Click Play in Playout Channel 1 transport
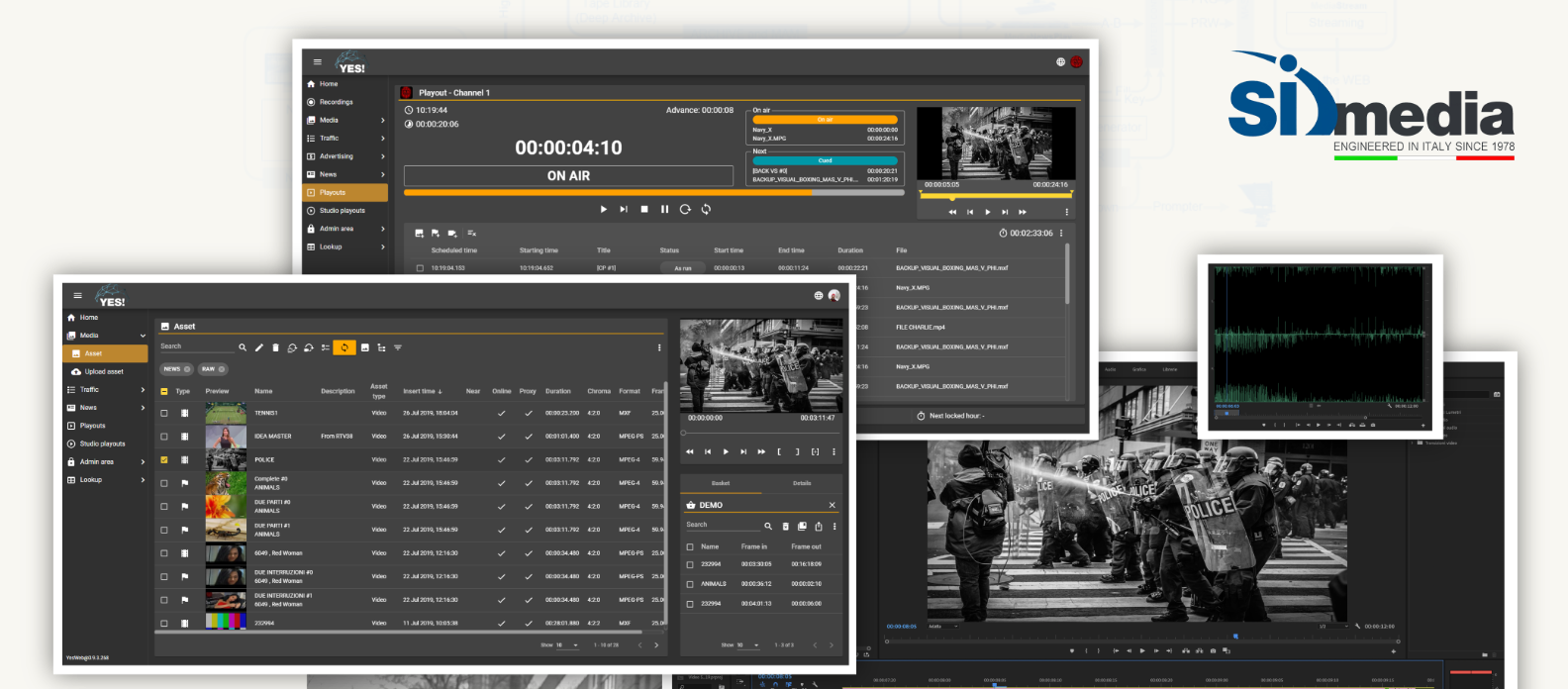 point(604,209)
